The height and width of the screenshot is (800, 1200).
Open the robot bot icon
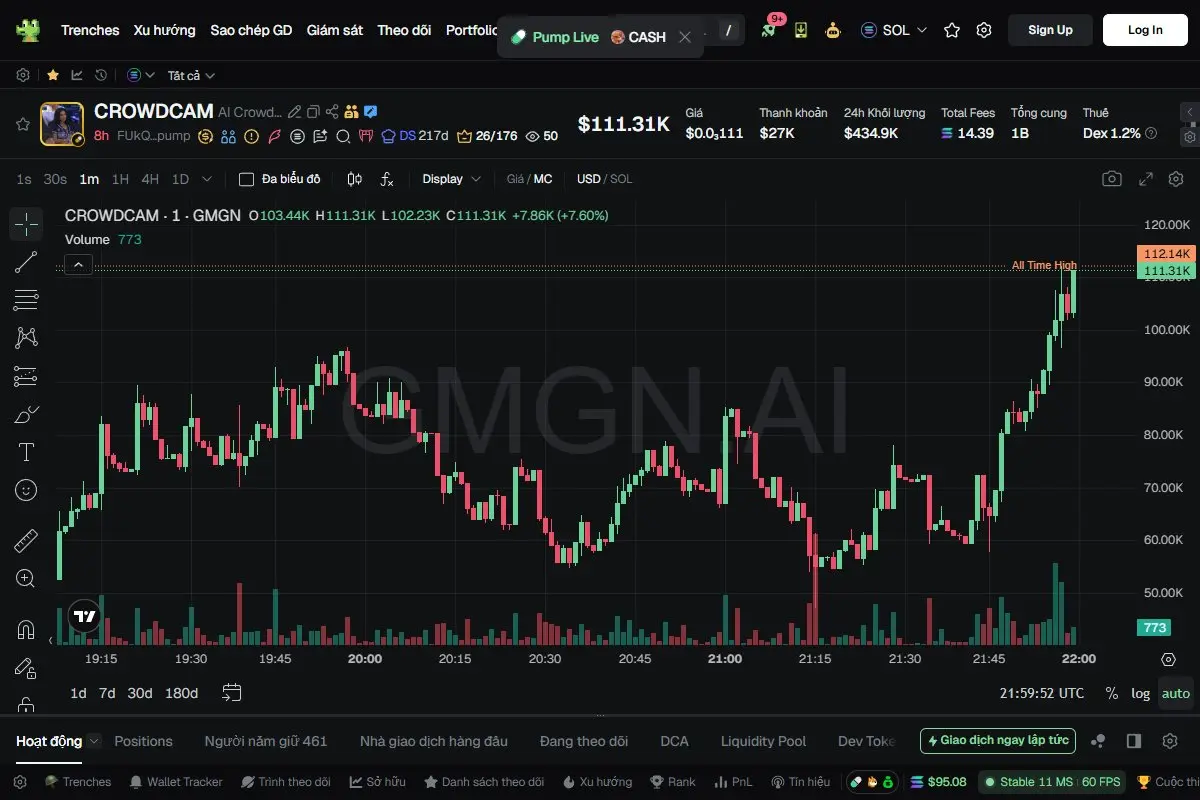[833, 30]
